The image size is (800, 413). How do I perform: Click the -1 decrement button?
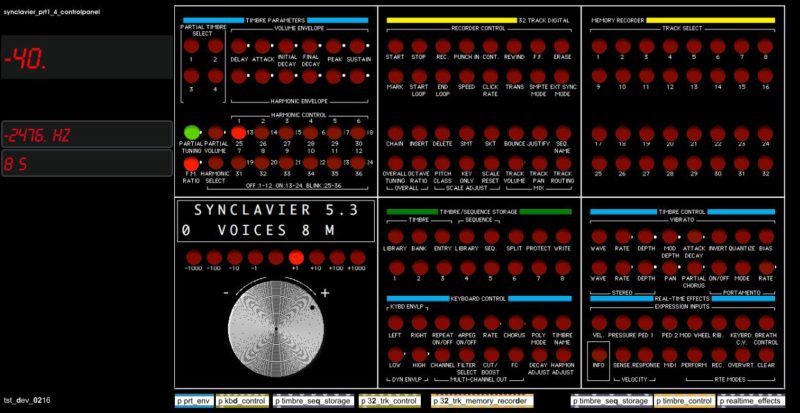coord(256,257)
